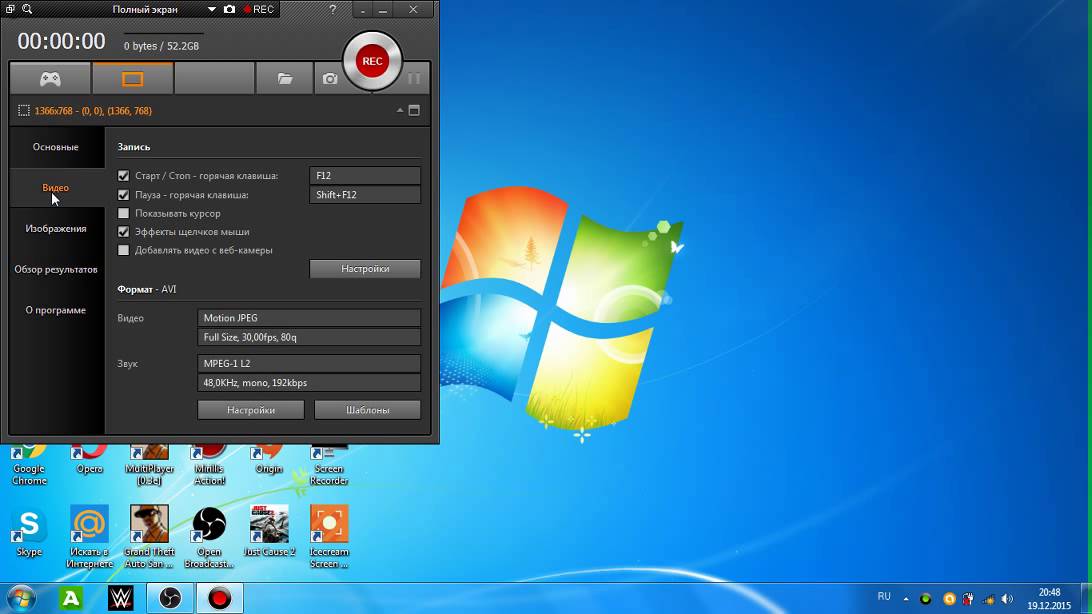Screen dimensions: 1092x614
Task: Click the F12 hotkey field
Action: [365, 175]
